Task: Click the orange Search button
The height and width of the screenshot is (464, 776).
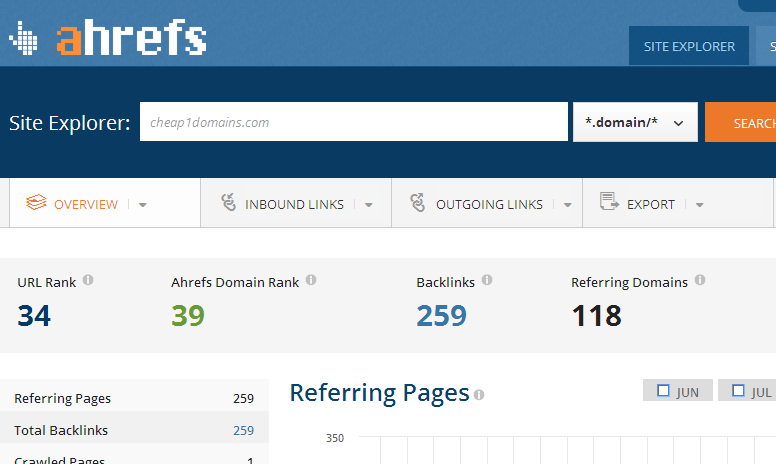Action: [740, 122]
